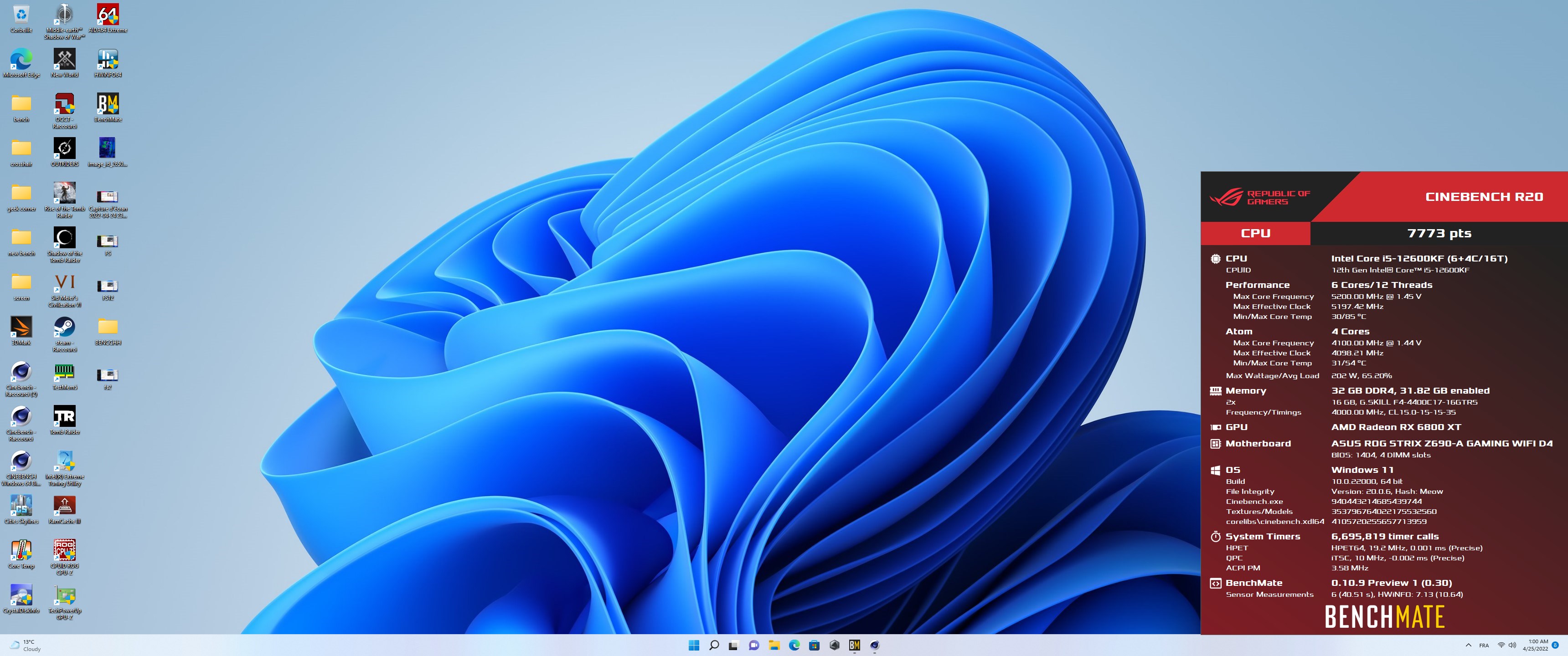Select the Cities Skylines icon

pyautogui.click(x=21, y=509)
